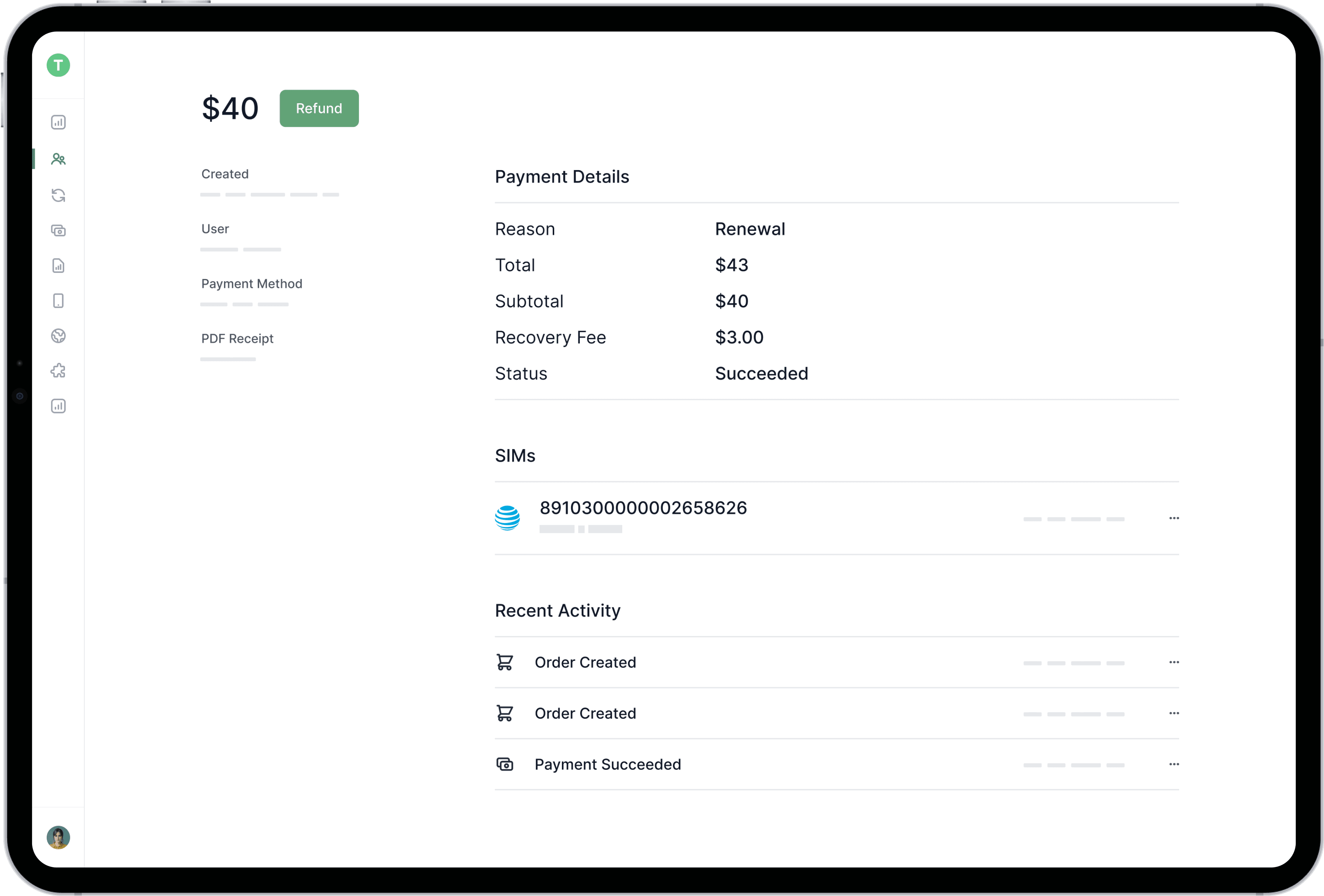Click the green T workspace logo

58,65
